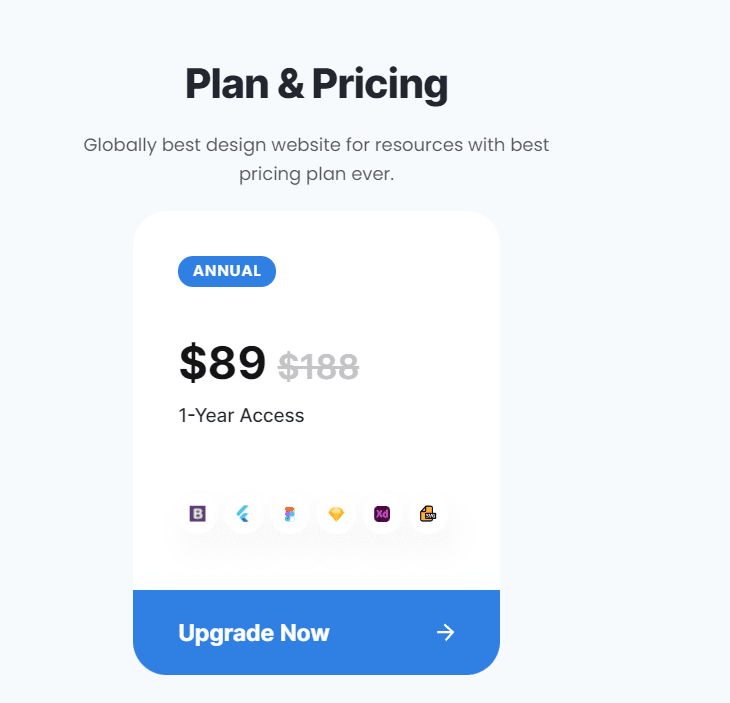
Task: Click the Bootstrap icon
Action: pyautogui.click(x=197, y=514)
